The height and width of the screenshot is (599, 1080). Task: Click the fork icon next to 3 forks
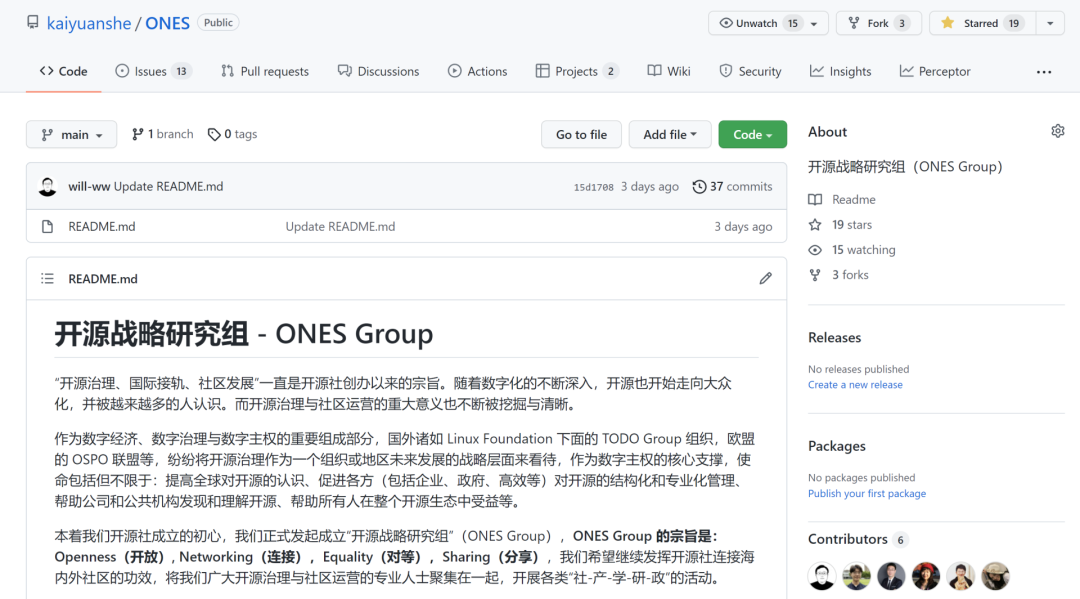pos(815,275)
